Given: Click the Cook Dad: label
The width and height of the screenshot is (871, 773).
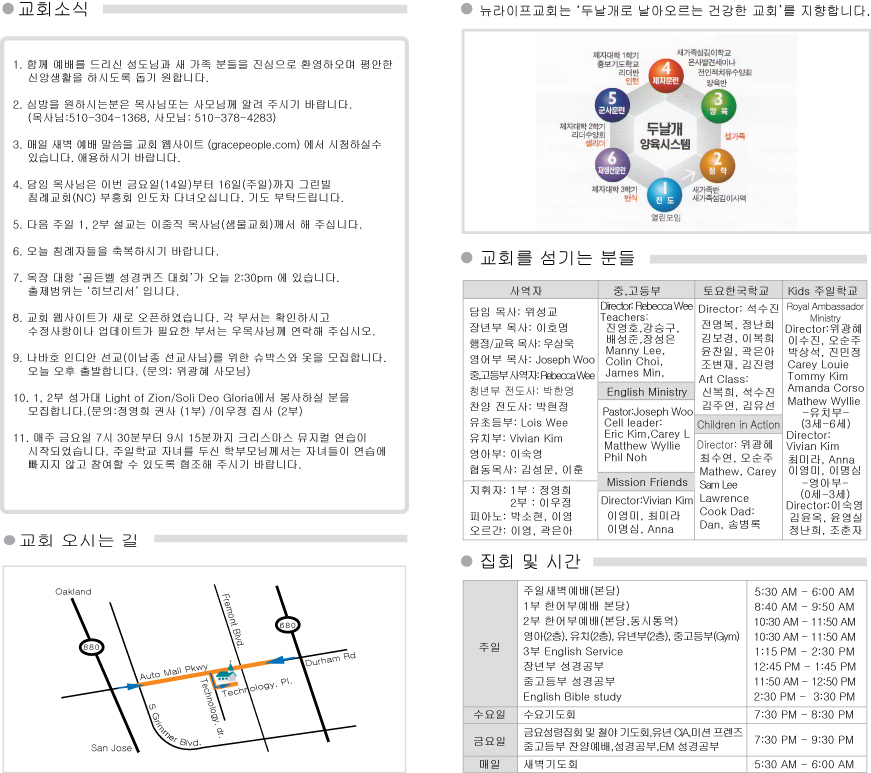Looking at the screenshot, I should click(727, 511).
